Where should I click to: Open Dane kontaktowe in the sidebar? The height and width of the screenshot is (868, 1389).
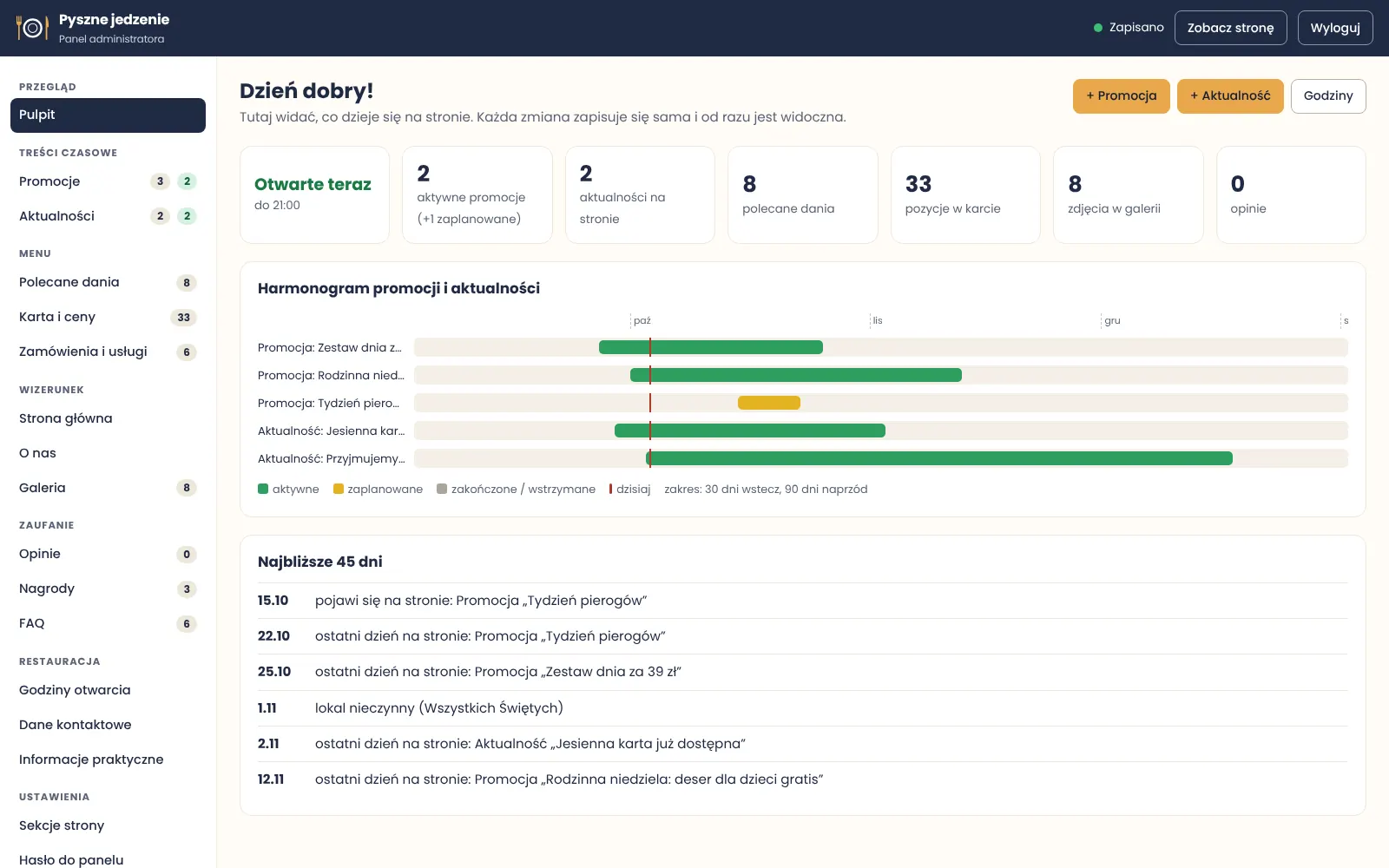(108, 725)
